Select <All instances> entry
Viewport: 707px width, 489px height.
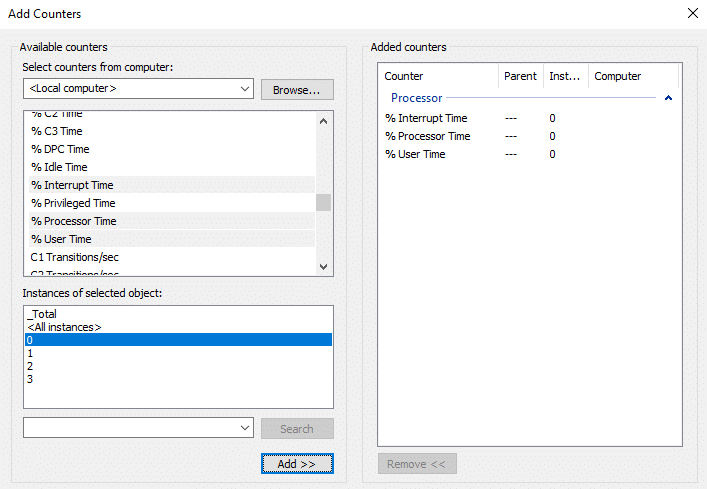[x=65, y=327]
